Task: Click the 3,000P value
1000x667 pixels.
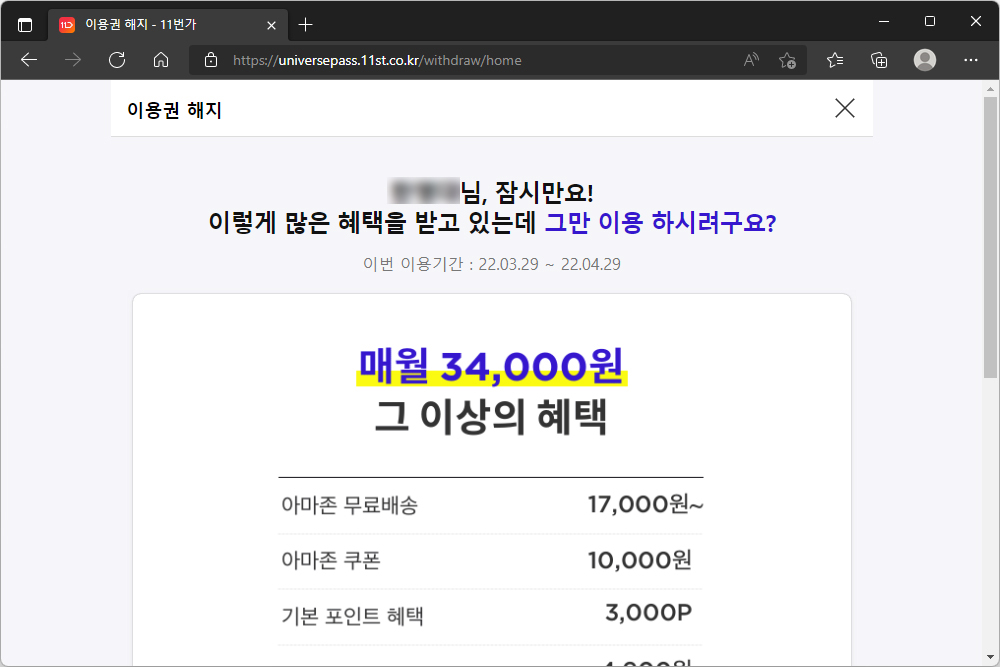Action: [649, 612]
